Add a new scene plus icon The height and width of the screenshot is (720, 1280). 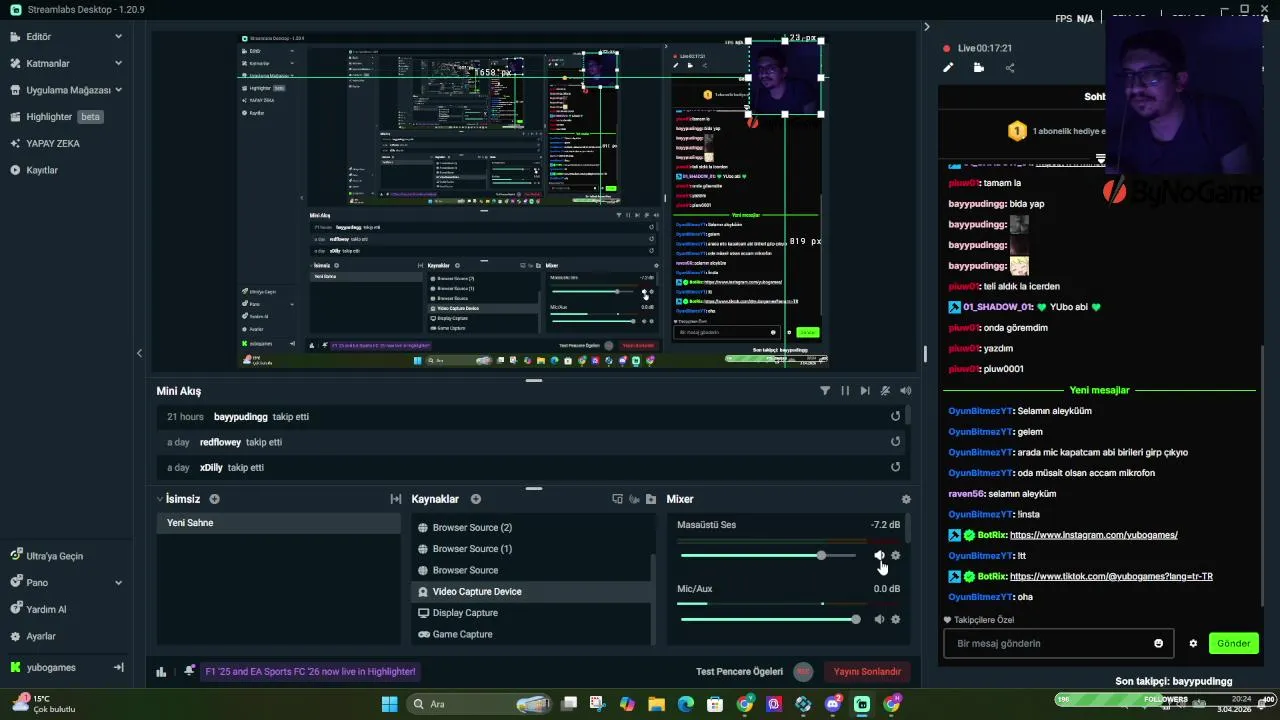pos(214,499)
